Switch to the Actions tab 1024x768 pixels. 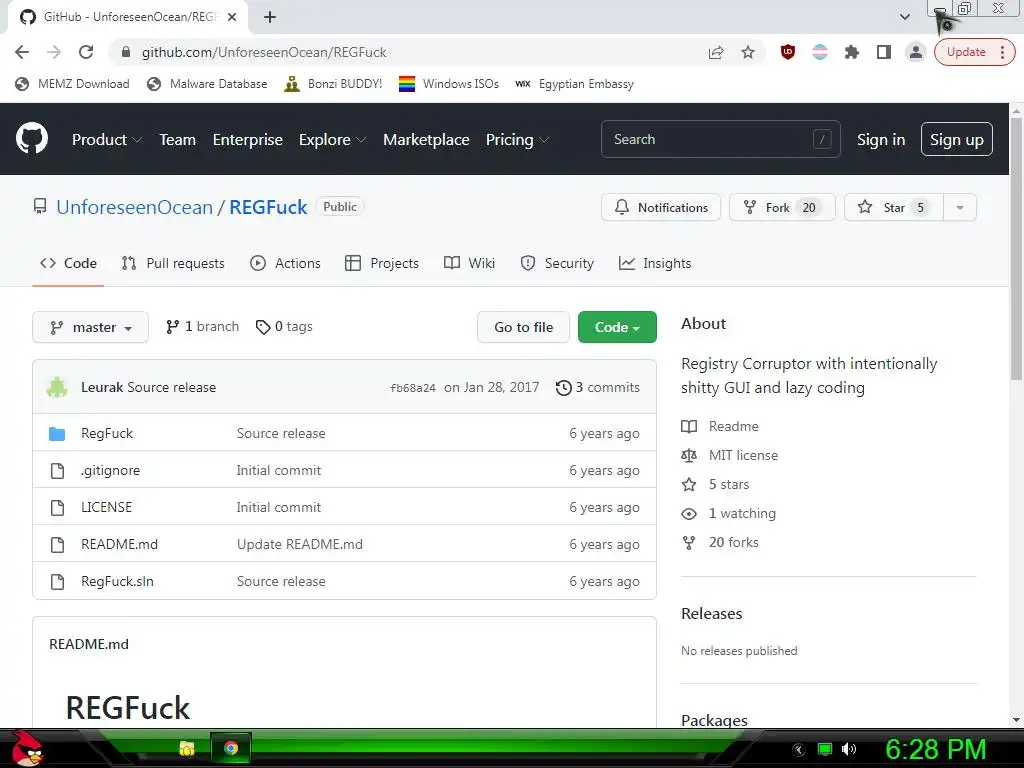(x=285, y=263)
